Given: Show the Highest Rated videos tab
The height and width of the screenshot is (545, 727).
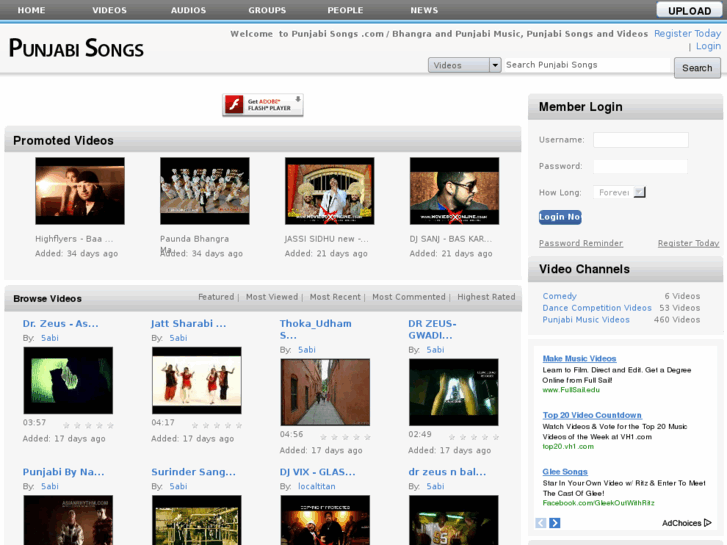Looking at the screenshot, I should tap(486, 297).
